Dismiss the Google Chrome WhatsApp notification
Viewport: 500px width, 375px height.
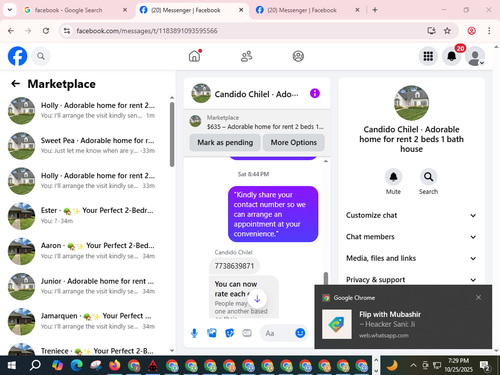478,297
